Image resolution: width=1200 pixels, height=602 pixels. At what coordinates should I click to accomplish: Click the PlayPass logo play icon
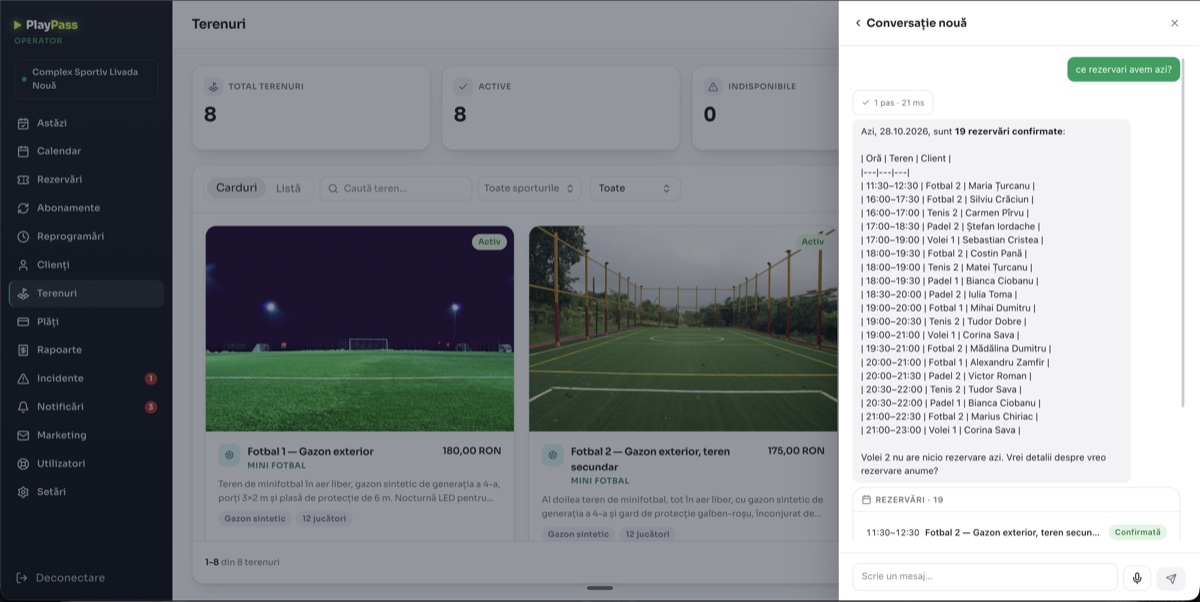coord(18,25)
